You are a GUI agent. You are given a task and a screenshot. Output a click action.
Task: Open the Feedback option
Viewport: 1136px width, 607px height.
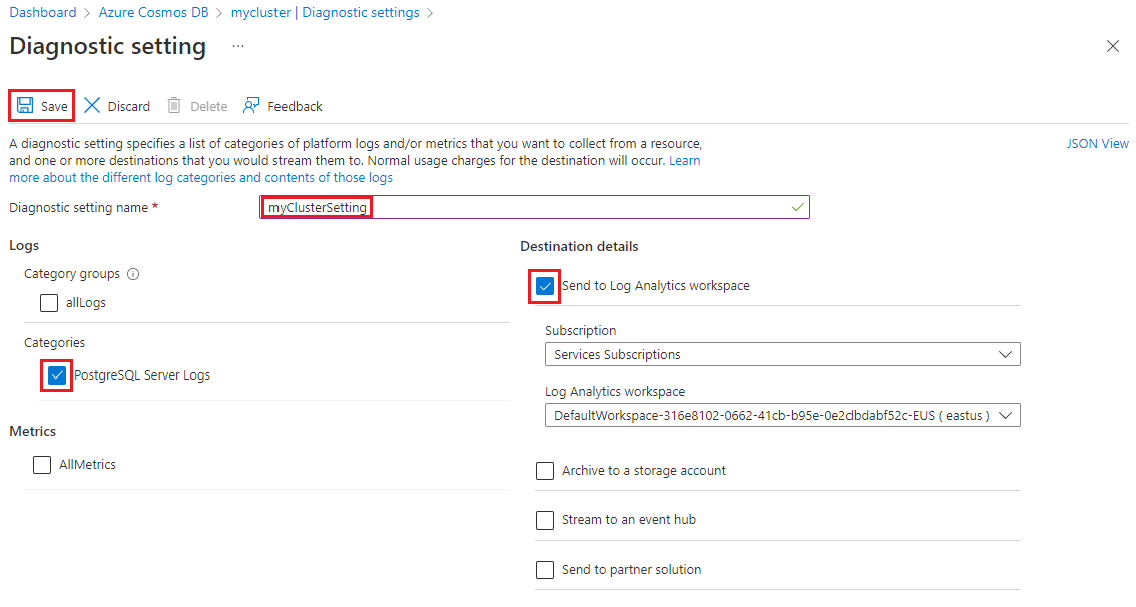coord(283,105)
